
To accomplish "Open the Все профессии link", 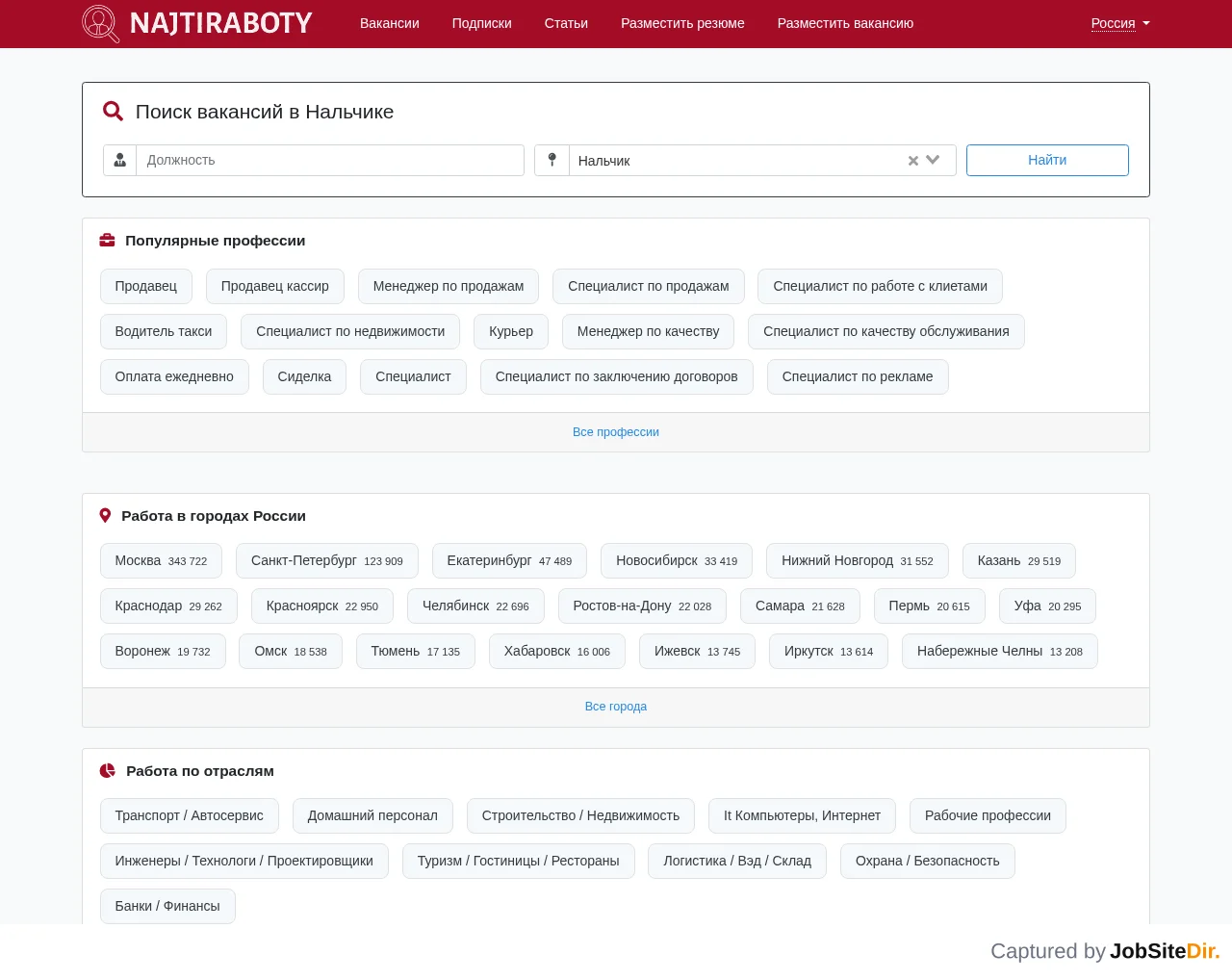I will 616,432.
